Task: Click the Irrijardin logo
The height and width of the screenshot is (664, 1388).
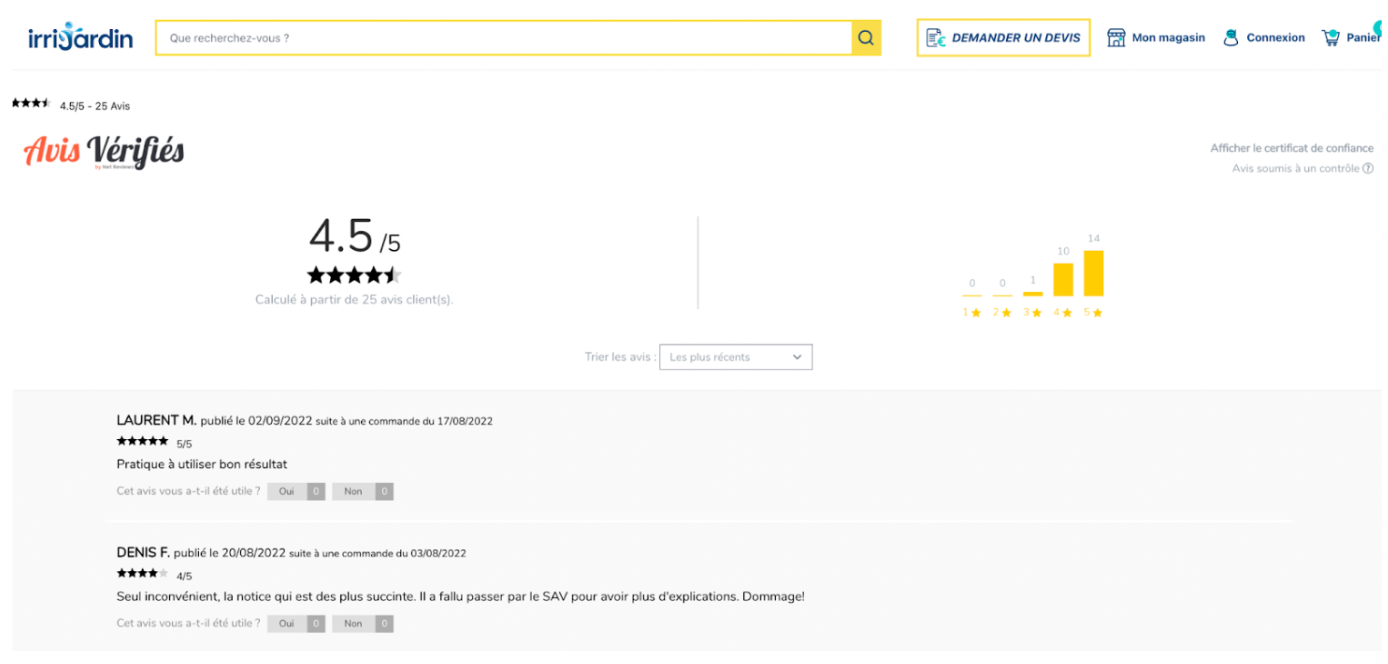Action: click(x=79, y=36)
